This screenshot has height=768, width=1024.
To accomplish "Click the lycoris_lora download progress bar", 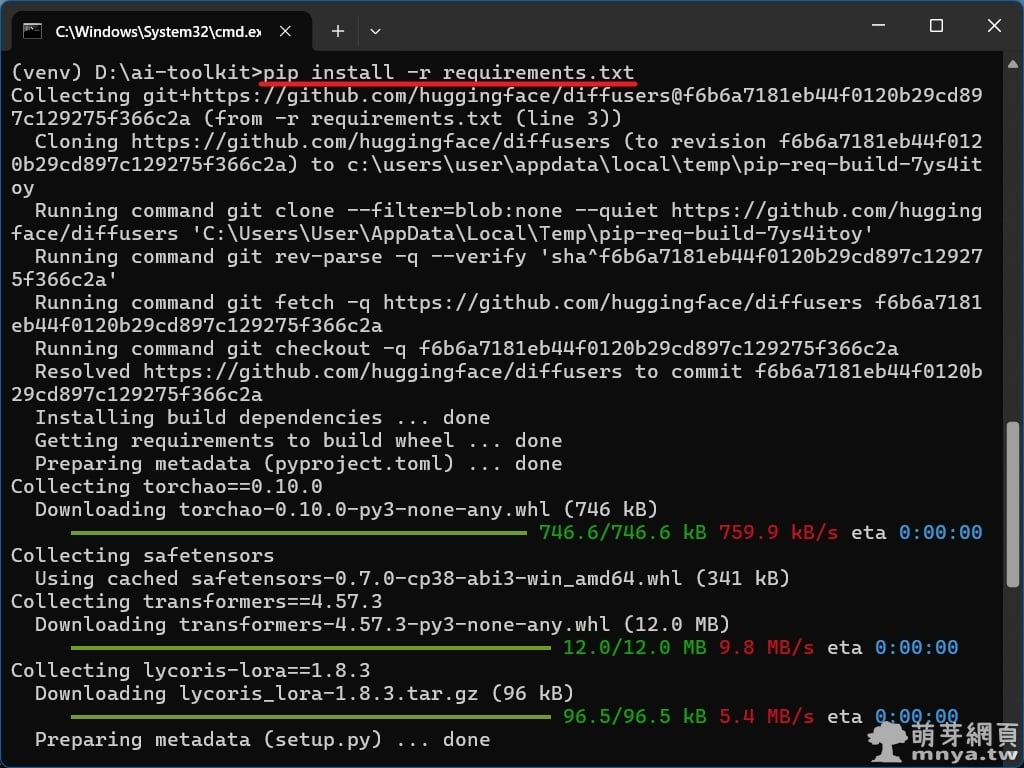I will [310, 717].
